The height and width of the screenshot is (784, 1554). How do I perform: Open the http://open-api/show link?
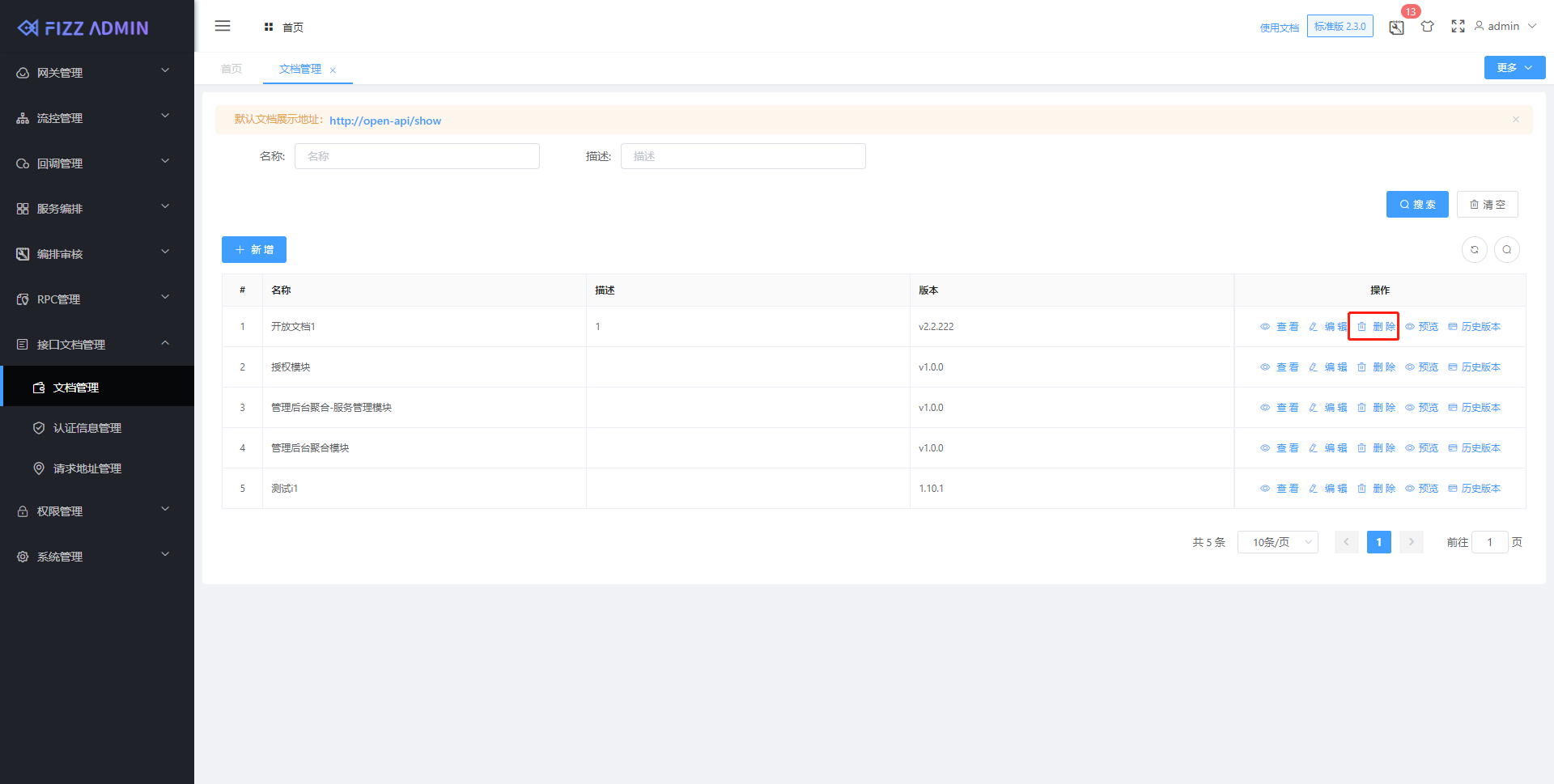coord(385,121)
